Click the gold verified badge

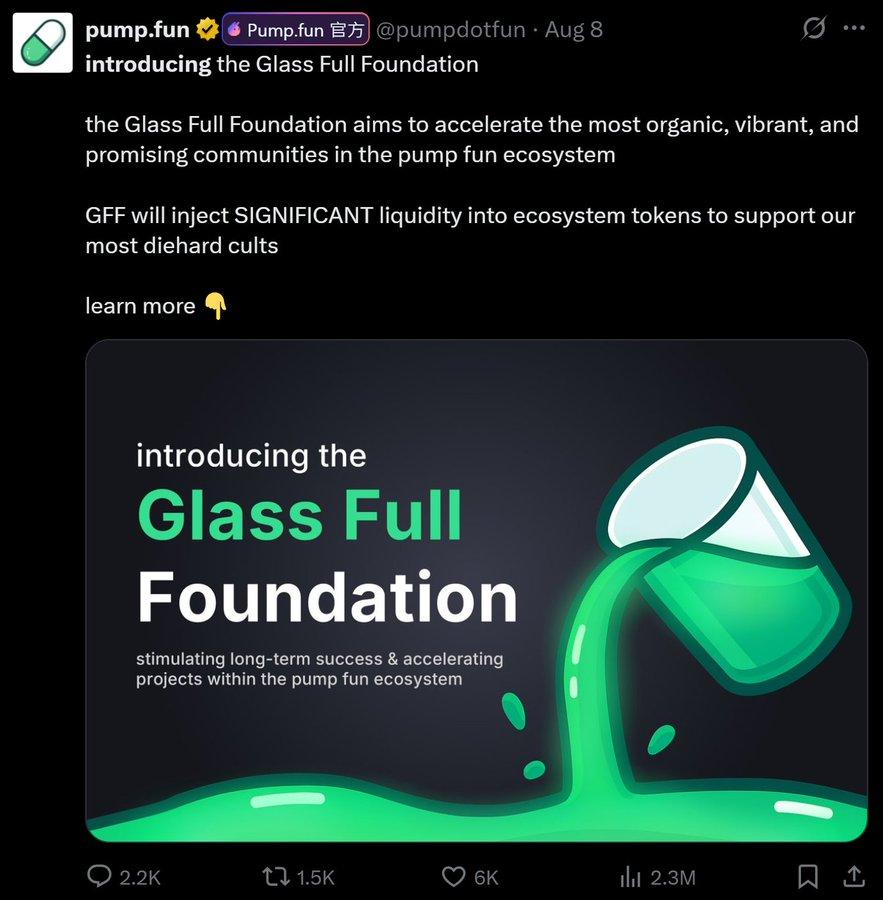(x=207, y=30)
